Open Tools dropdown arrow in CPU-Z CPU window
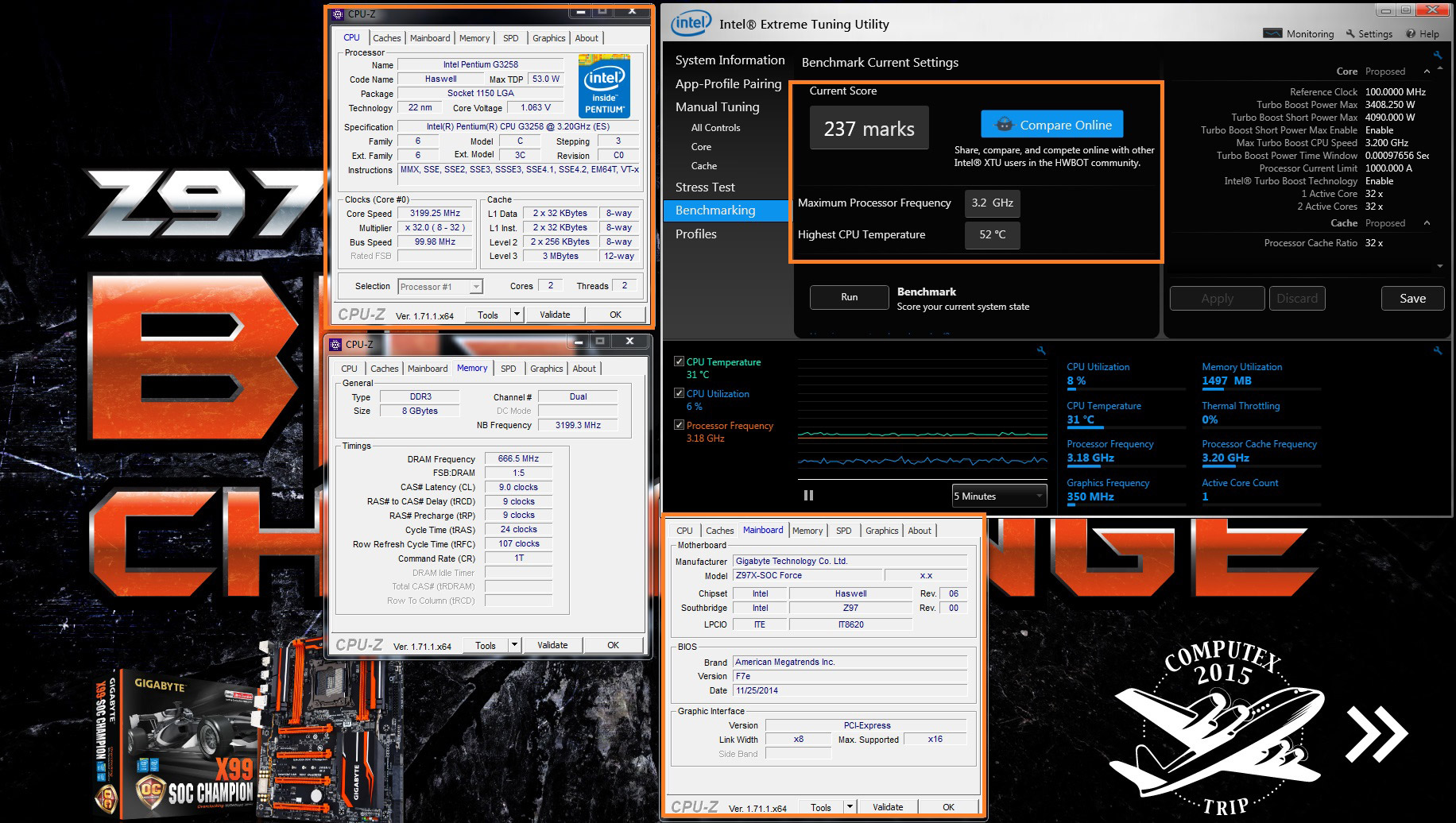Image resolution: width=1456 pixels, height=823 pixels. click(x=517, y=315)
